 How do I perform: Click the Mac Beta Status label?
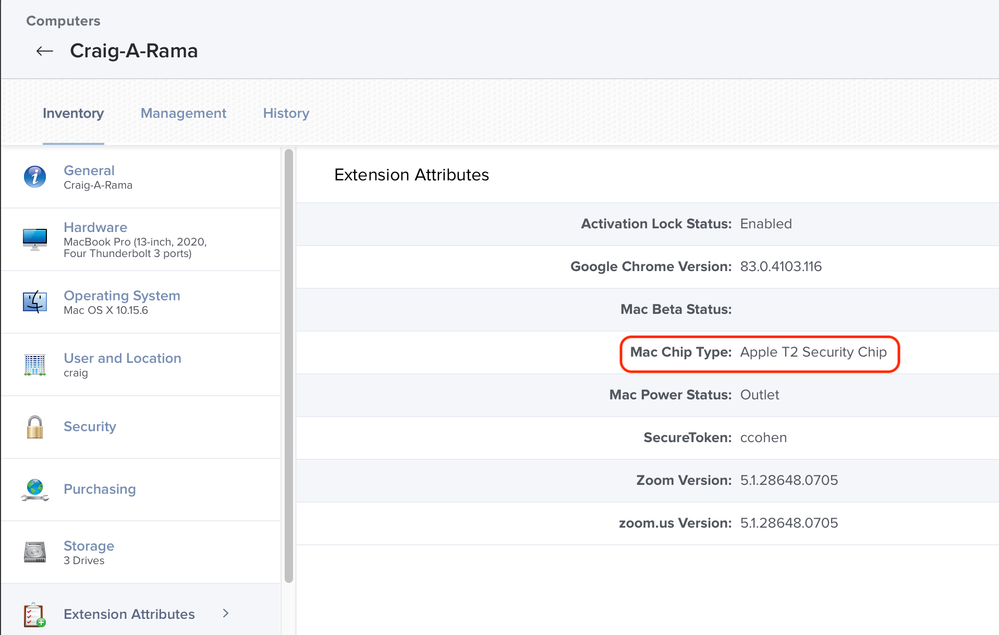point(676,309)
